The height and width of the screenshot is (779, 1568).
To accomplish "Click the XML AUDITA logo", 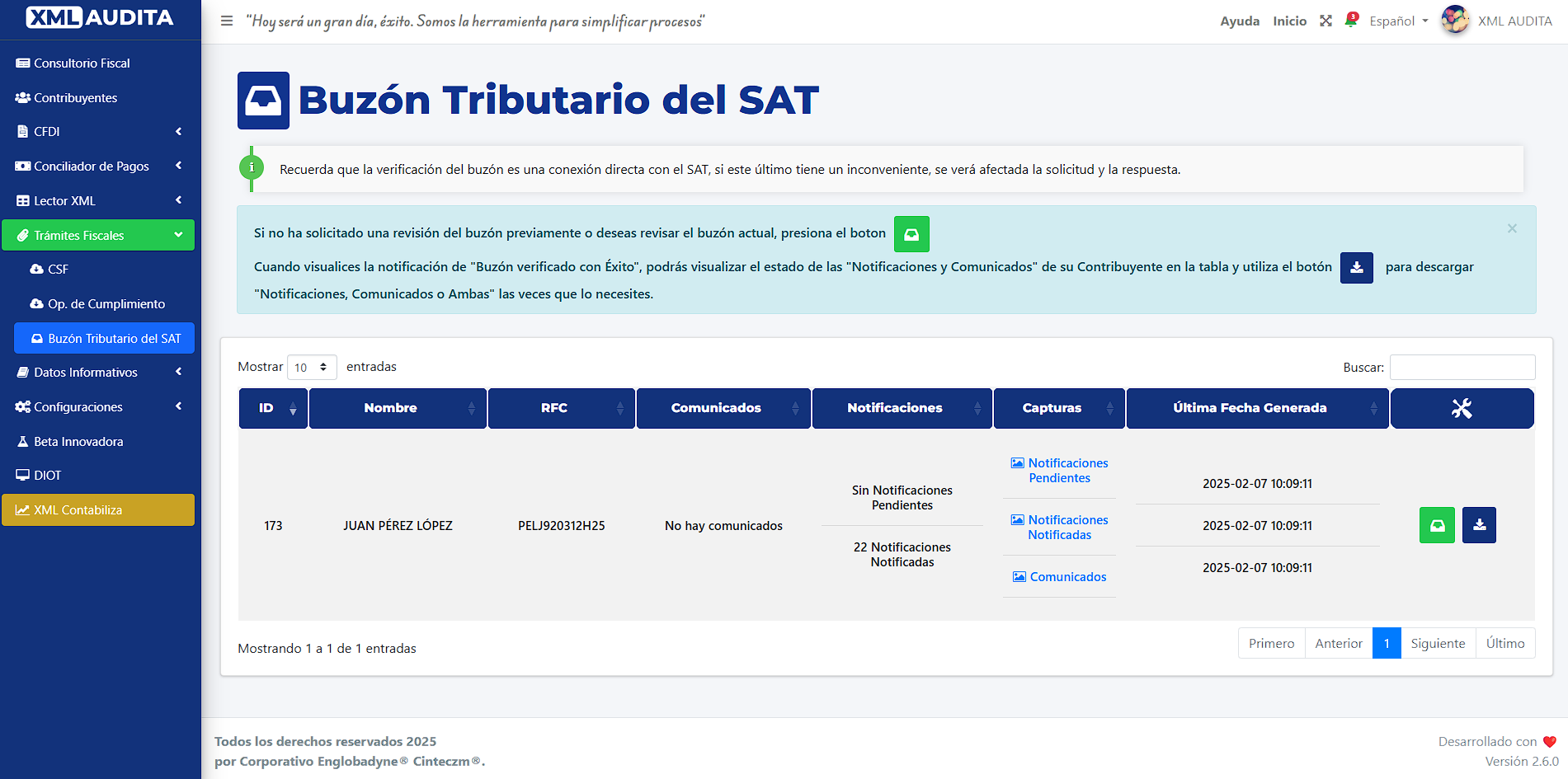I will click(100, 17).
